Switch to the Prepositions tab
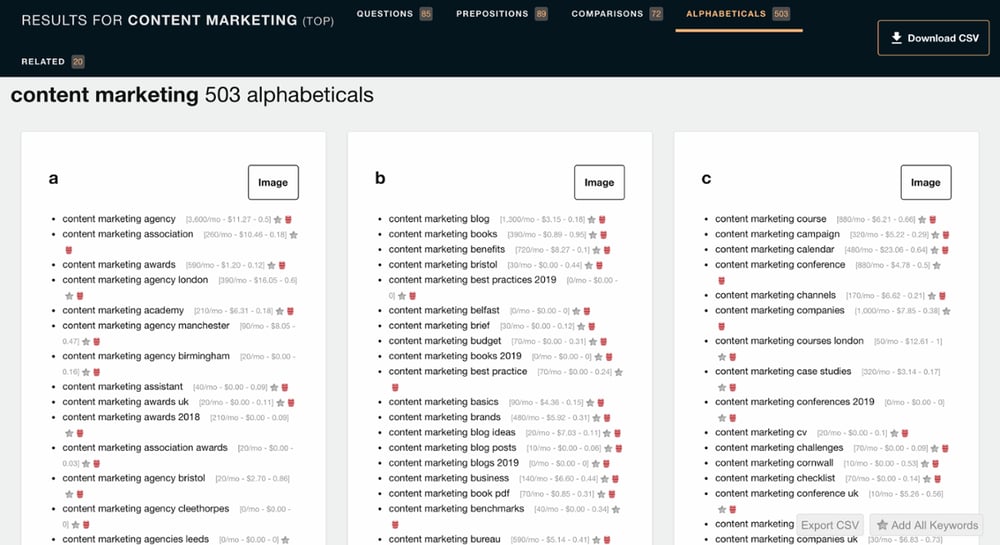The width and height of the screenshot is (1000, 545). point(502,13)
